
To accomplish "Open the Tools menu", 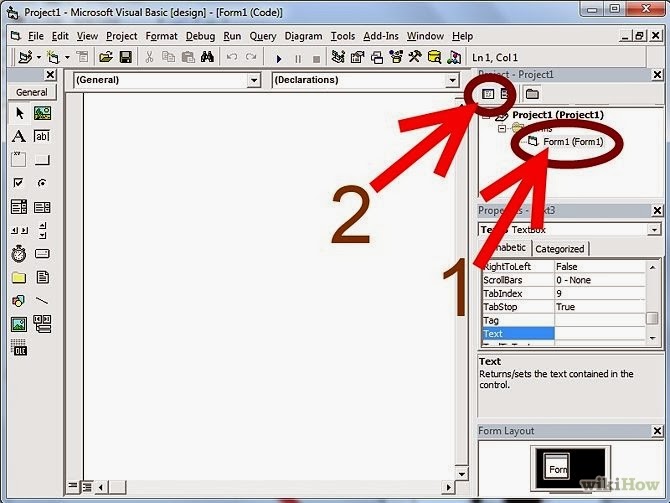I will (343, 36).
